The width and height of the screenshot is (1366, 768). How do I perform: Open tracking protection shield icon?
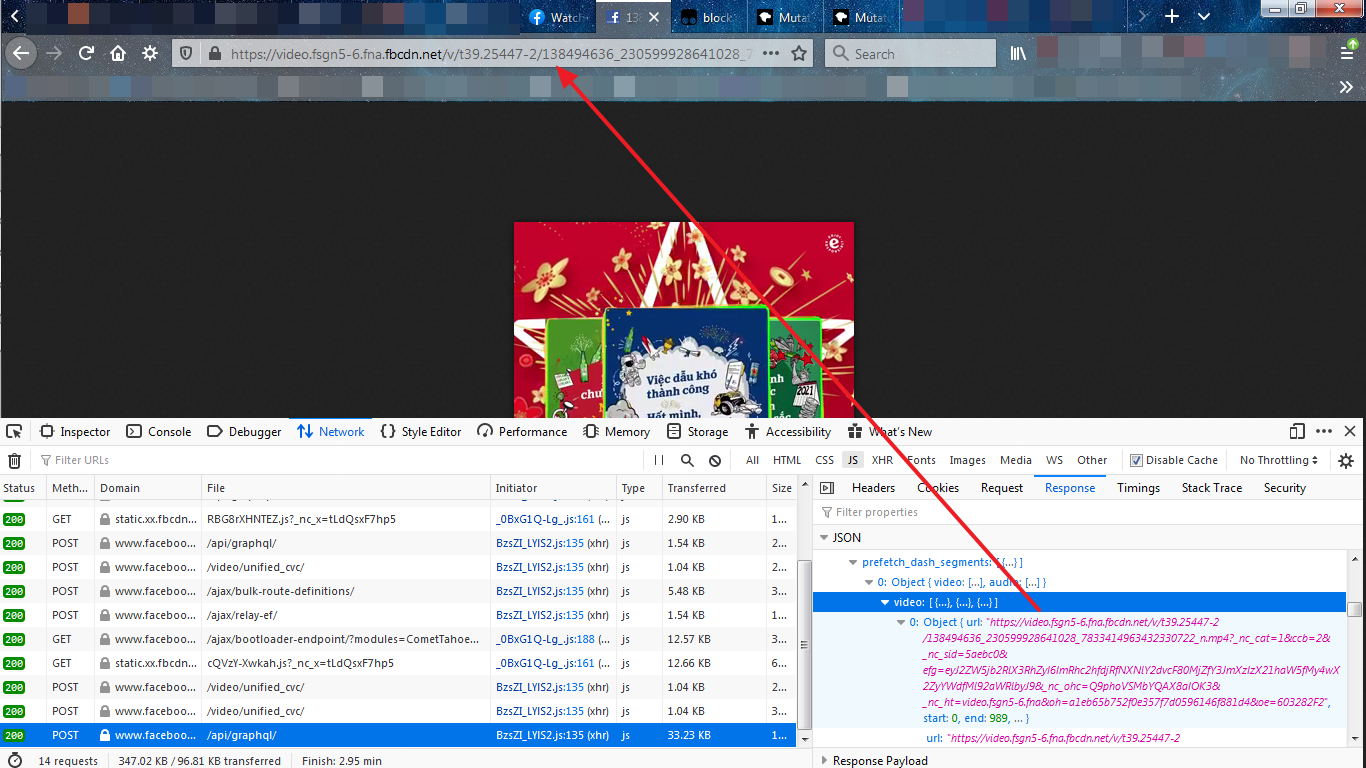(185, 54)
